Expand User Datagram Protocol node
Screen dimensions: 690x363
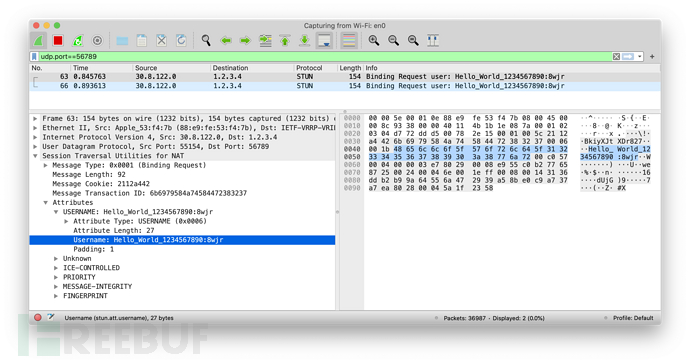point(35,147)
